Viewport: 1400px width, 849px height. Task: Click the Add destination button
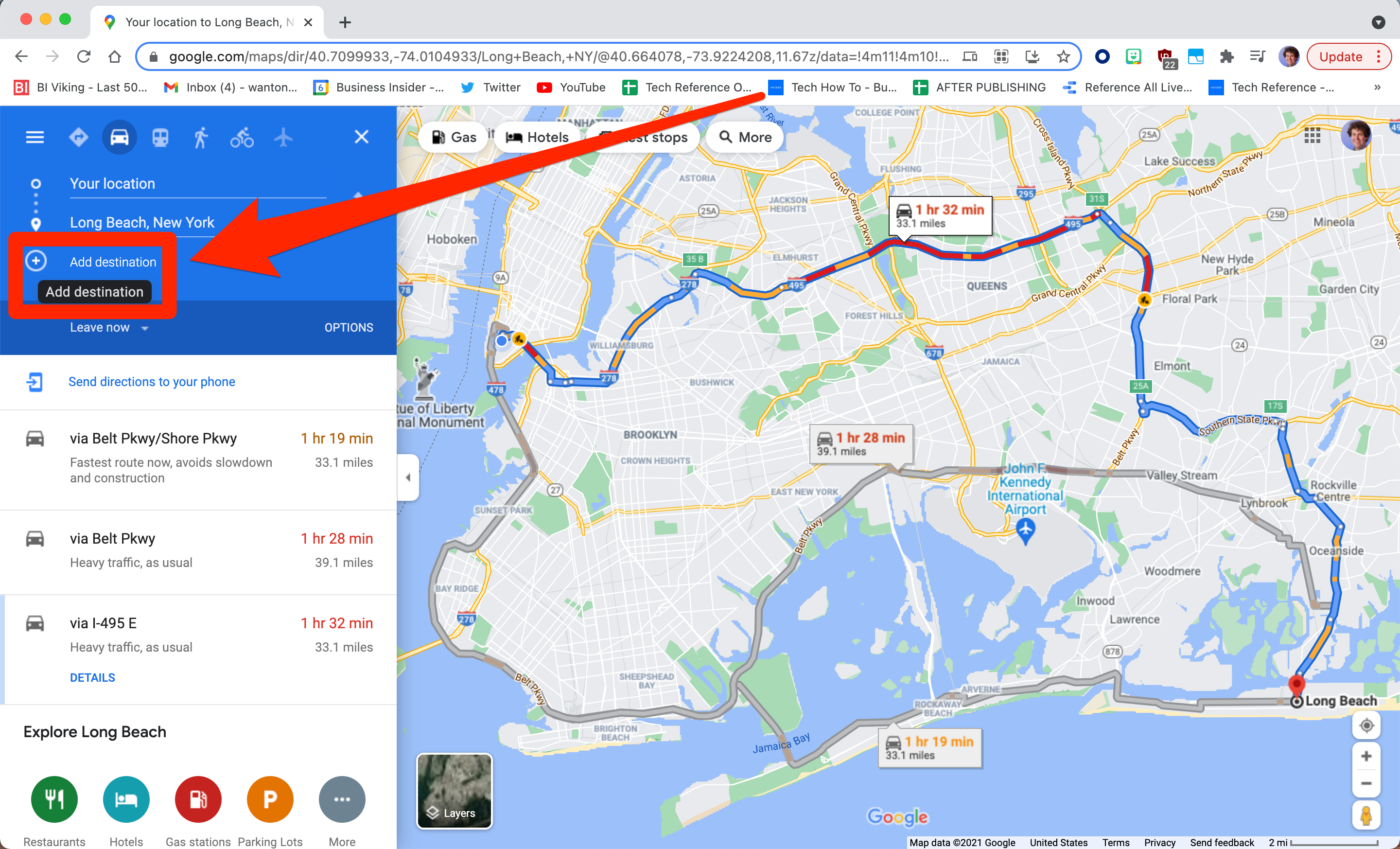click(112, 261)
